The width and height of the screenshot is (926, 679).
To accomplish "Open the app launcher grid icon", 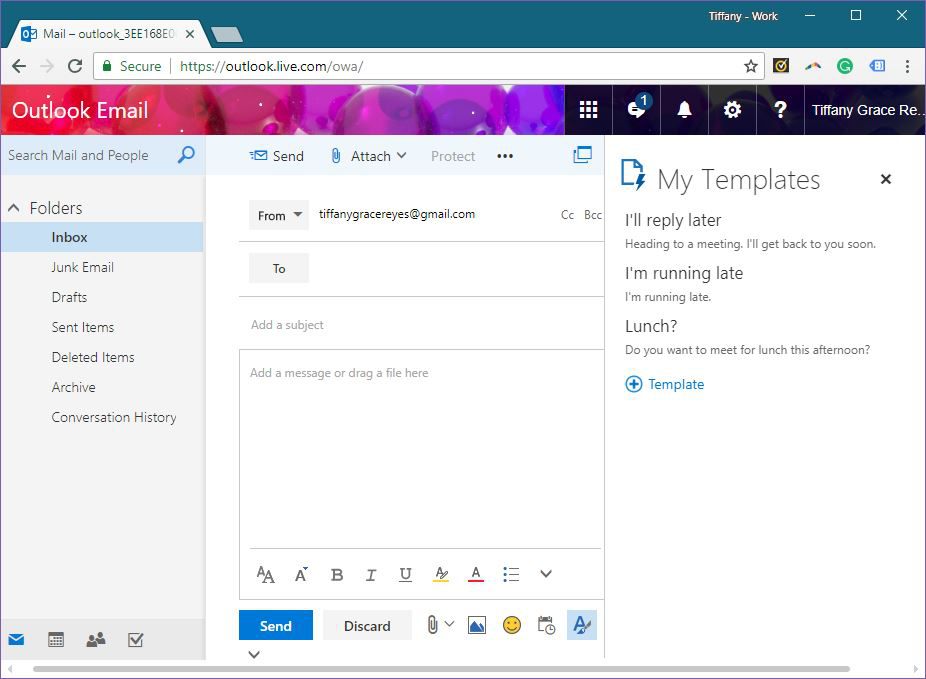I will (588, 110).
